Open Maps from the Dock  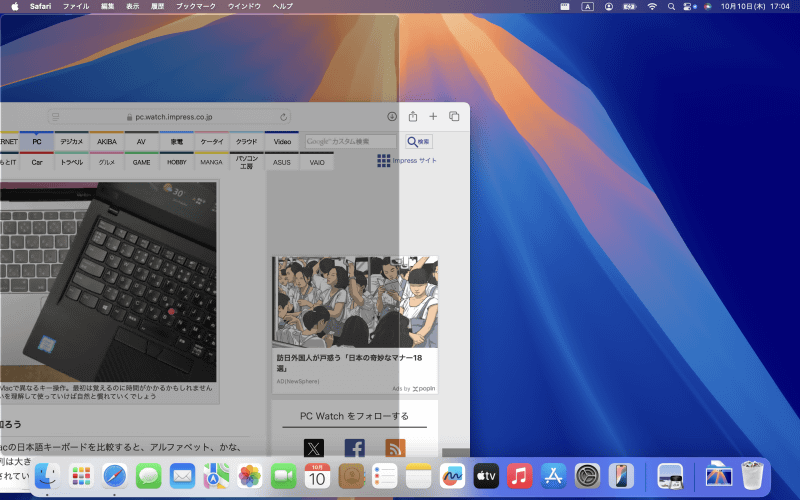coord(216,476)
